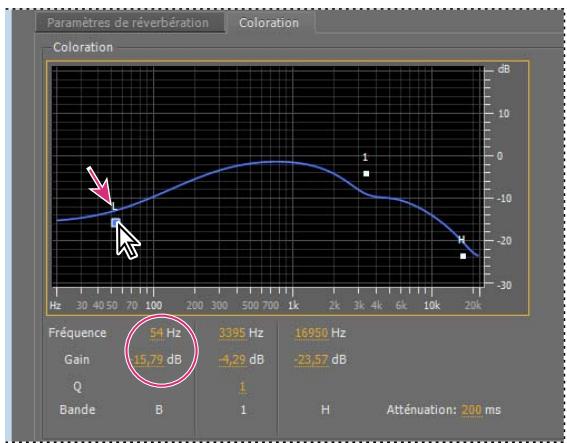Click the Q row label
Viewport: 567px width, 443px height.
pyautogui.click(x=77, y=387)
